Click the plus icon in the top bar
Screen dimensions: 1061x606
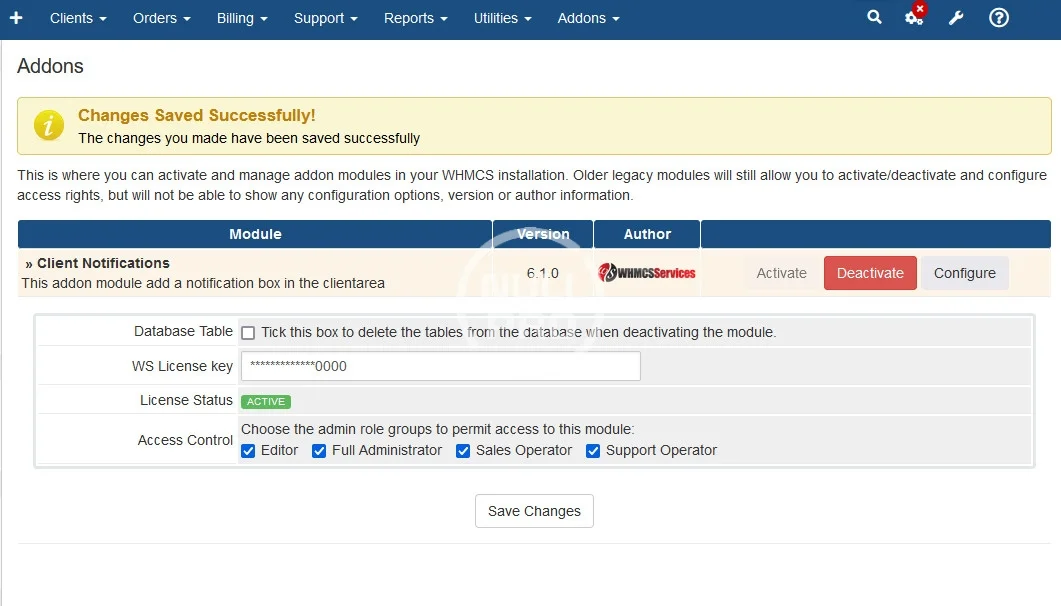tap(16, 18)
